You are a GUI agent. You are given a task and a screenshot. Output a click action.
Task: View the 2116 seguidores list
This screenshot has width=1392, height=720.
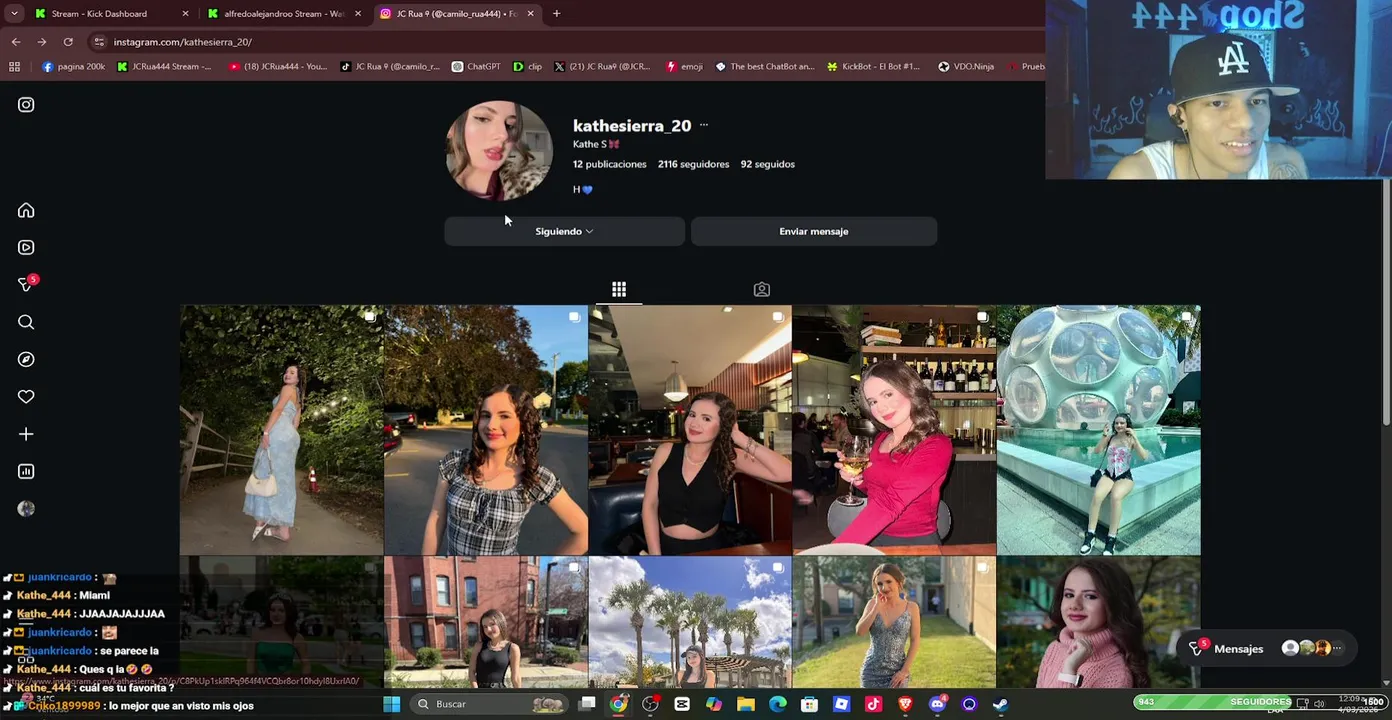coord(693,164)
